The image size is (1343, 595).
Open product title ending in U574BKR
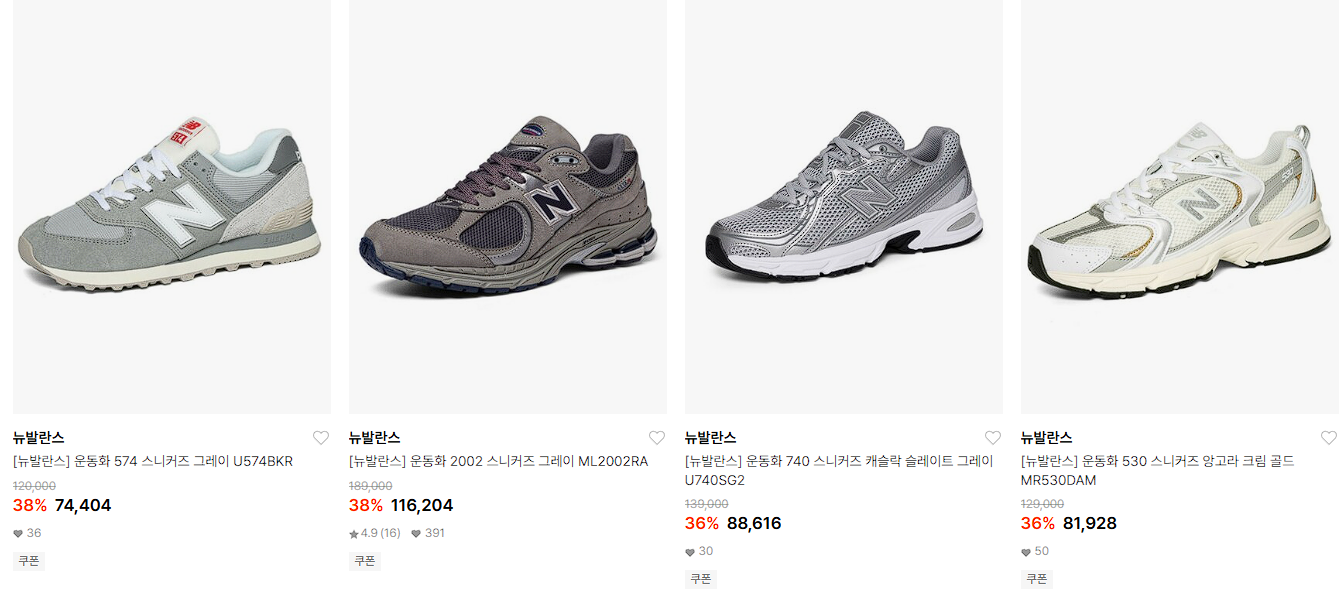(x=153, y=462)
